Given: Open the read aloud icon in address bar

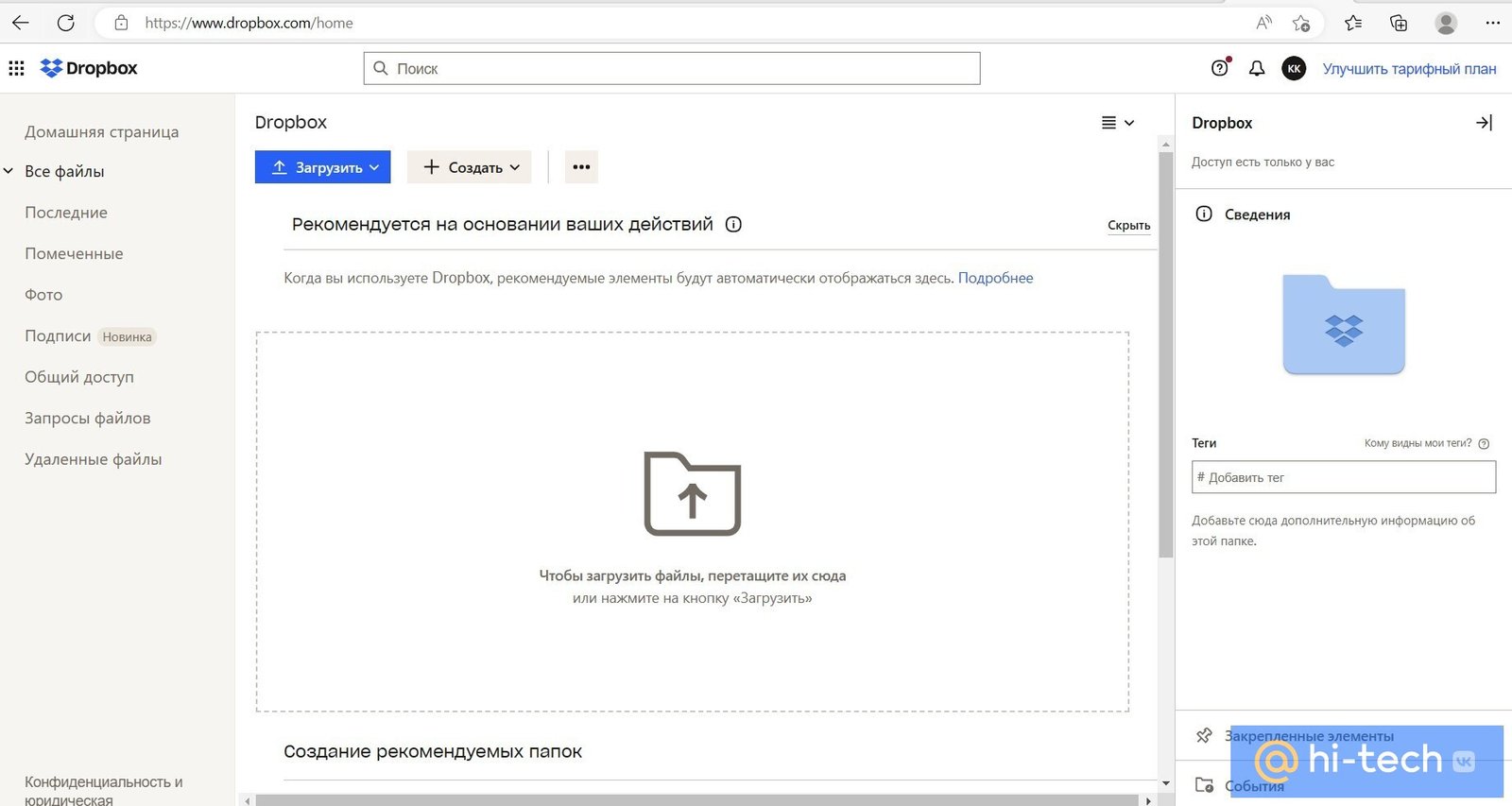Looking at the screenshot, I should [1263, 23].
